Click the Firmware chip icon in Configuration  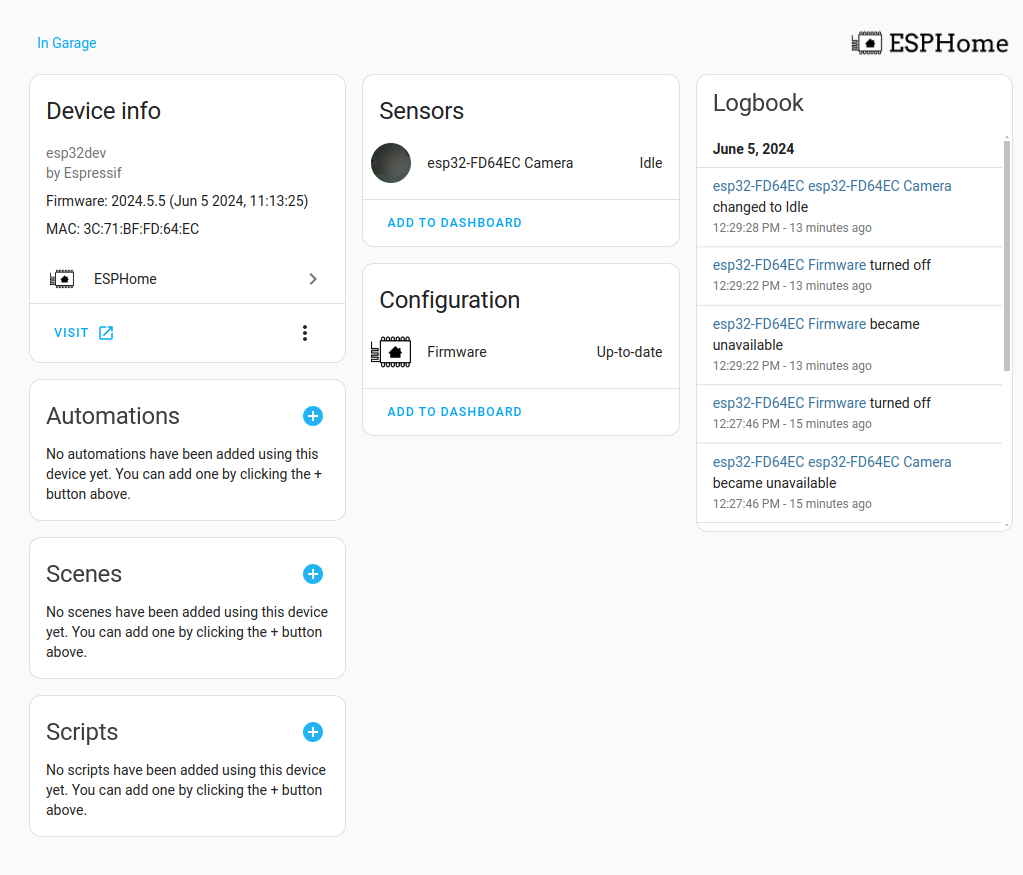pyautogui.click(x=391, y=352)
